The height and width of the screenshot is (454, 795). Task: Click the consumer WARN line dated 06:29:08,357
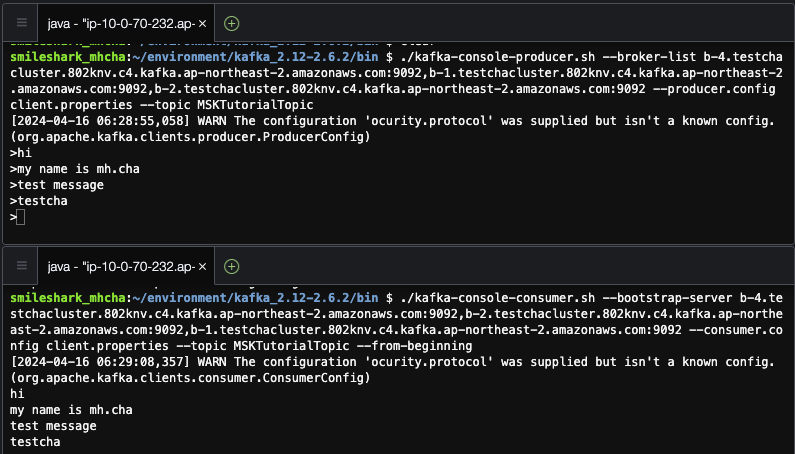click(392, 362)
